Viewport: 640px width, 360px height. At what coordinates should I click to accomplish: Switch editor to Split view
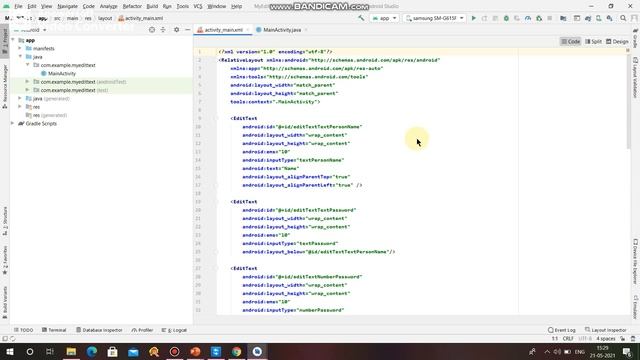click(593, 42)
